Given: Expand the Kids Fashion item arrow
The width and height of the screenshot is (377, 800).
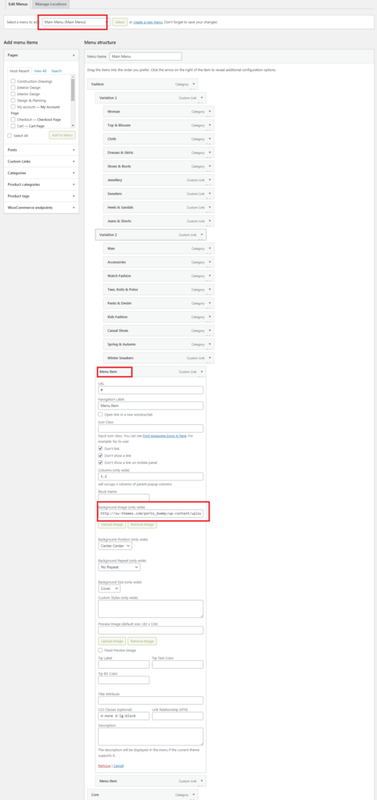Looking at the screenshot, I should click(210, 317).
